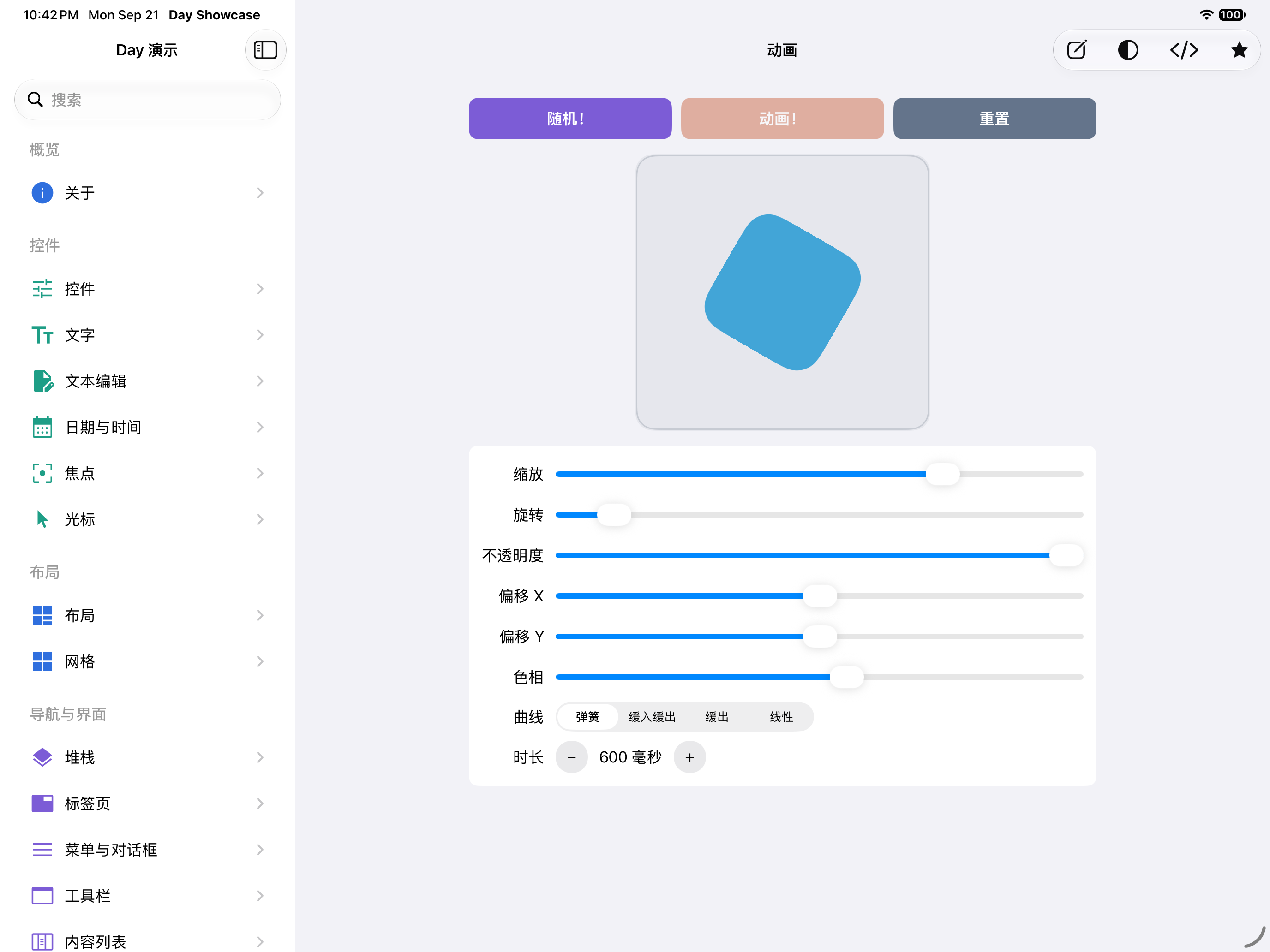1270x952 pixels.
Task: Open the 工具栏 sidebar item
Action: (x=148, y=895)
